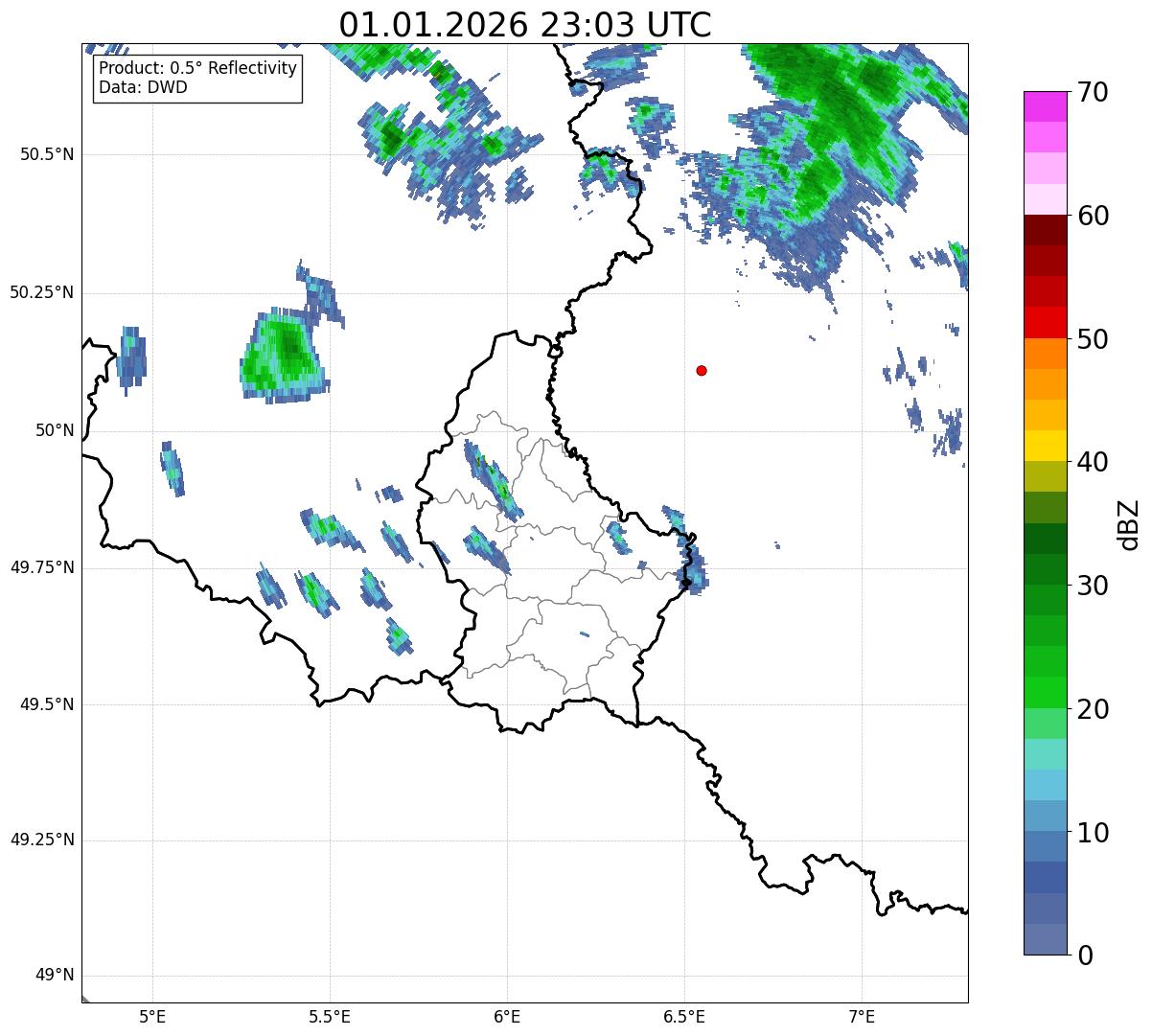Pick the dark maroon colorbar segment below 60
1152x1036 pixels.
click(x=1045, y=230)
